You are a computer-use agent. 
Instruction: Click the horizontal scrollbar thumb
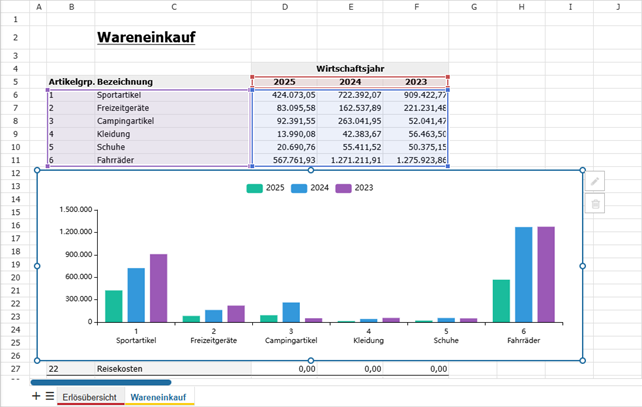tap(100, 382)
